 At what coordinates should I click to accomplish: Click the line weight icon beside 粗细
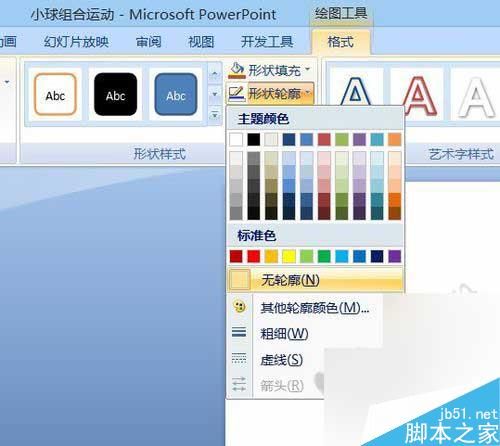(x=239, y=332)
